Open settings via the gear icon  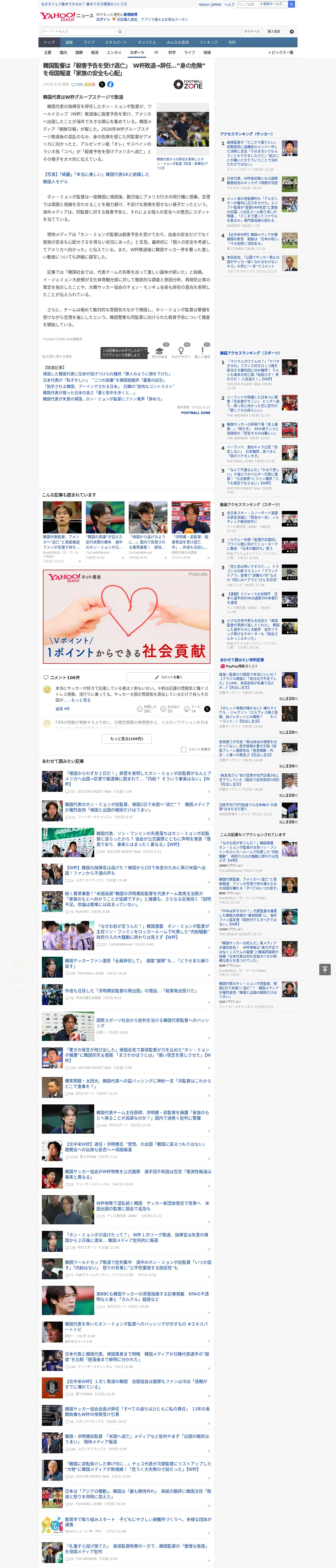click(x=292, y=32)
